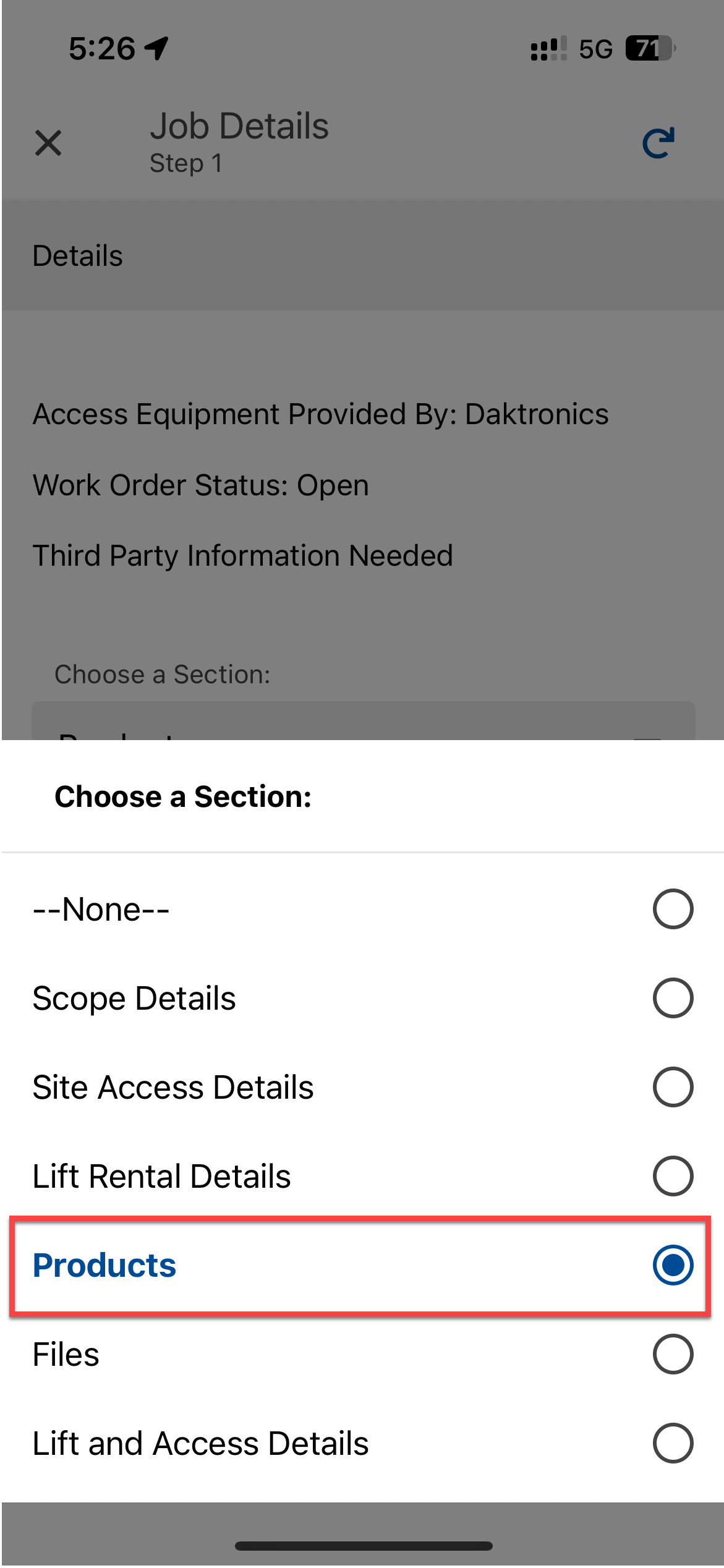Choose the Scope Details option label

[x=134, y=998]
